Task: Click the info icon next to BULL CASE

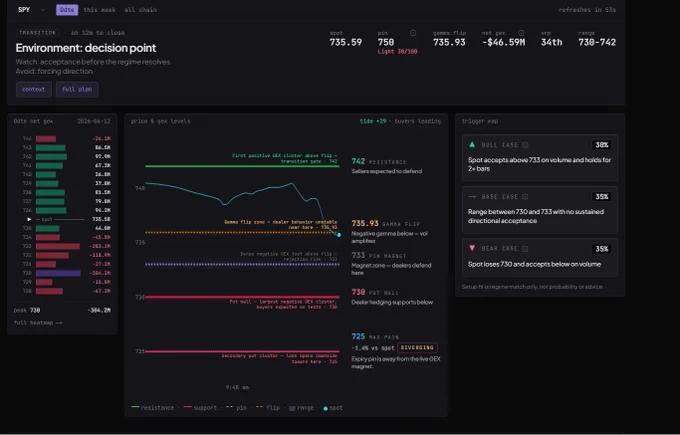Action: click(525, 145)
